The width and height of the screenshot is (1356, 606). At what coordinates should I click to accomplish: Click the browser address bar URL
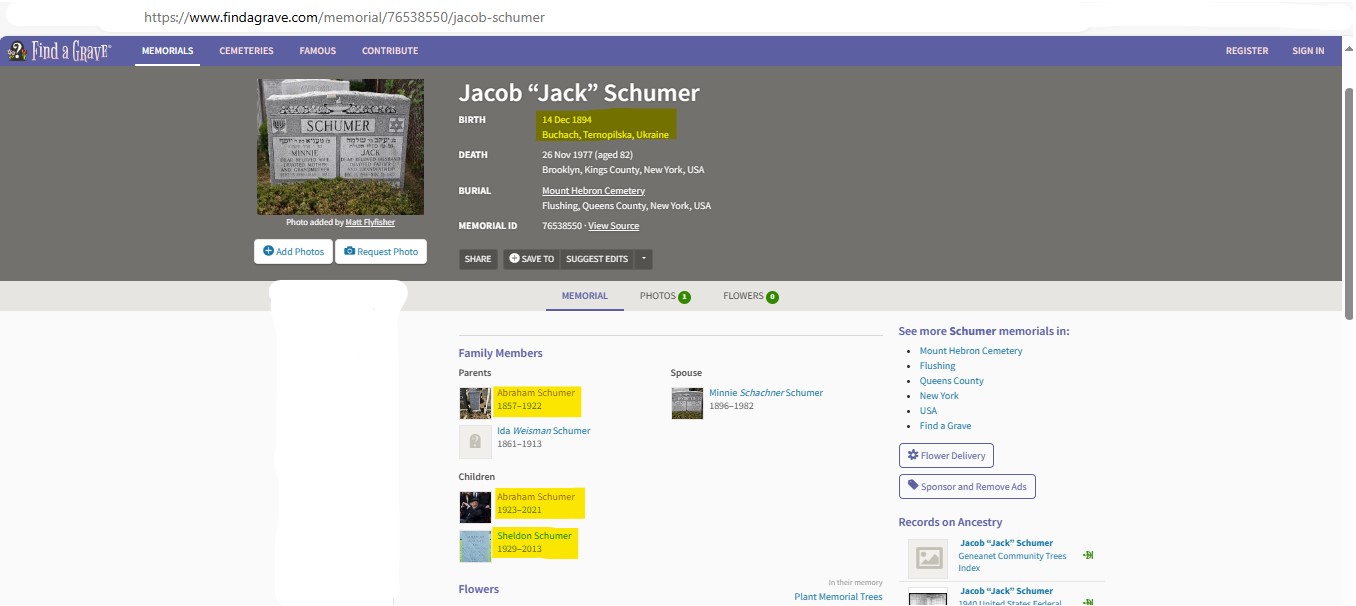click(x=344, y=18)
